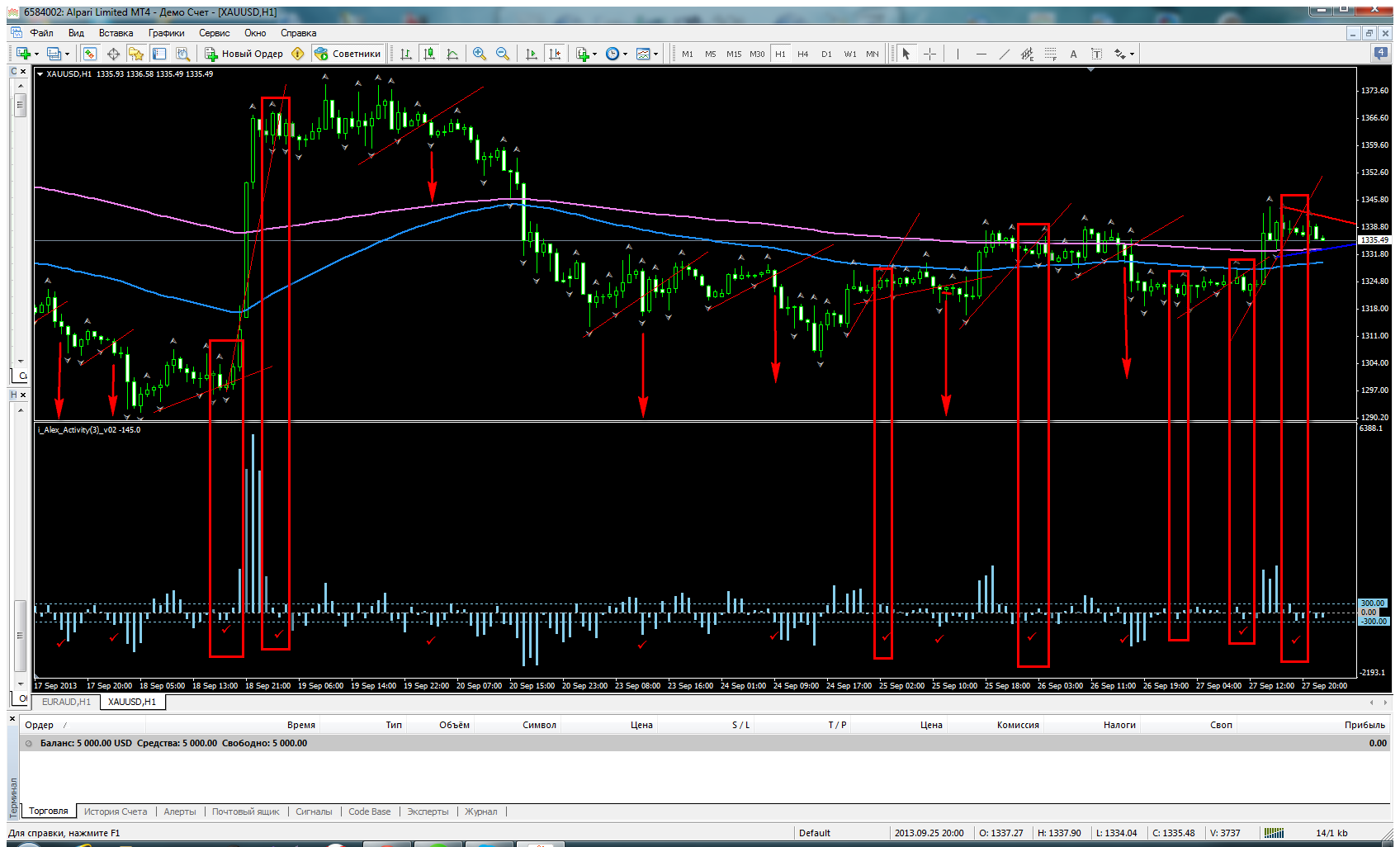Viewport: 1400px width, 847px height.
Task: Set timeframe to W1
Action: click(849, 54)
